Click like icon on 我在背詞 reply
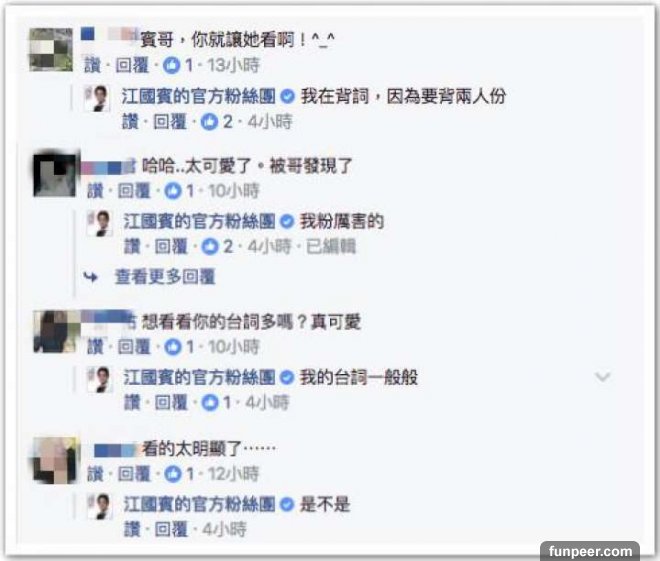This screenshot has width=660, height=561. (210, 122)
